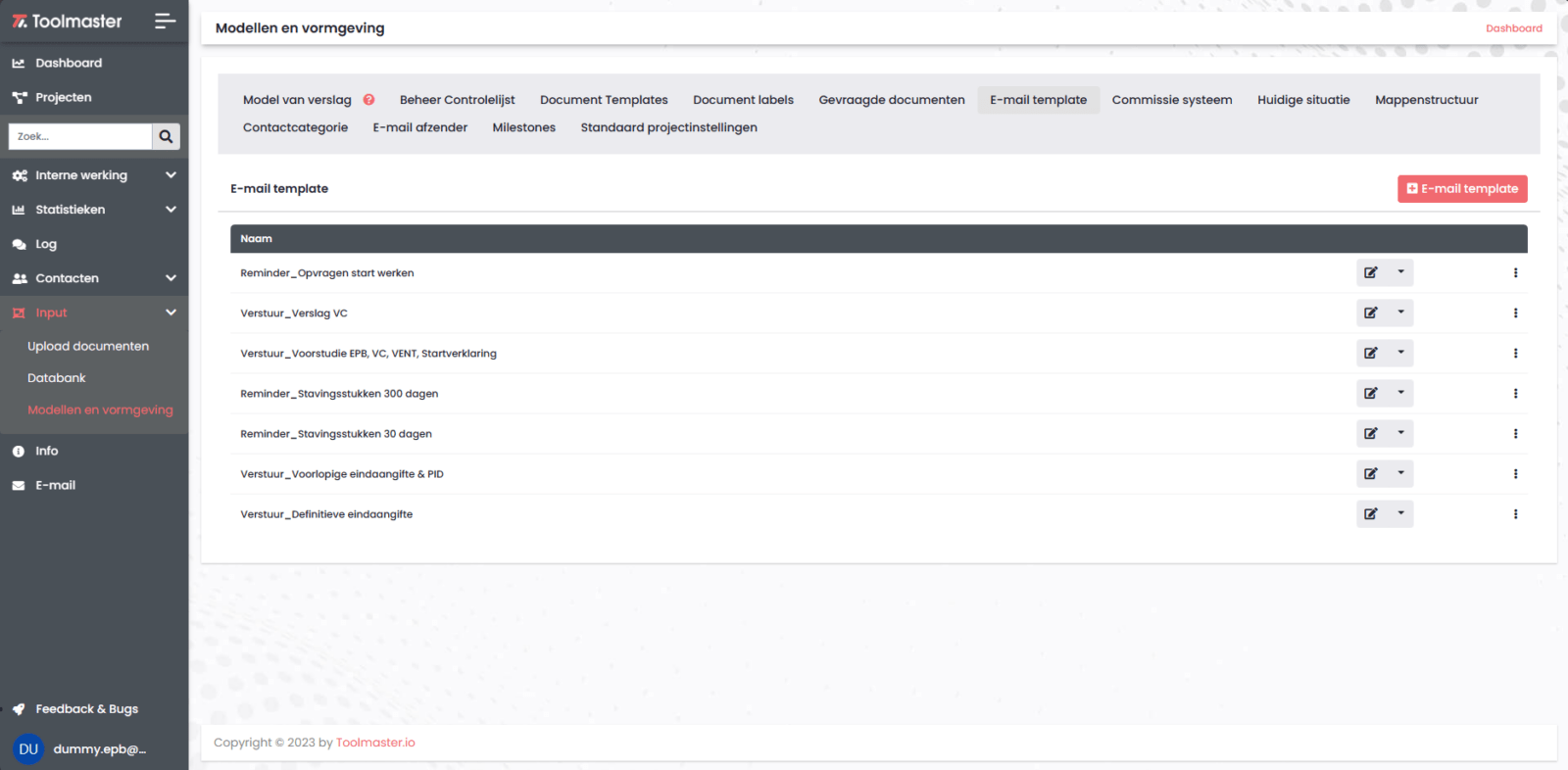Switch to the Document Templates tab
Screen dimensions: 1568x770
coord(604,100)
